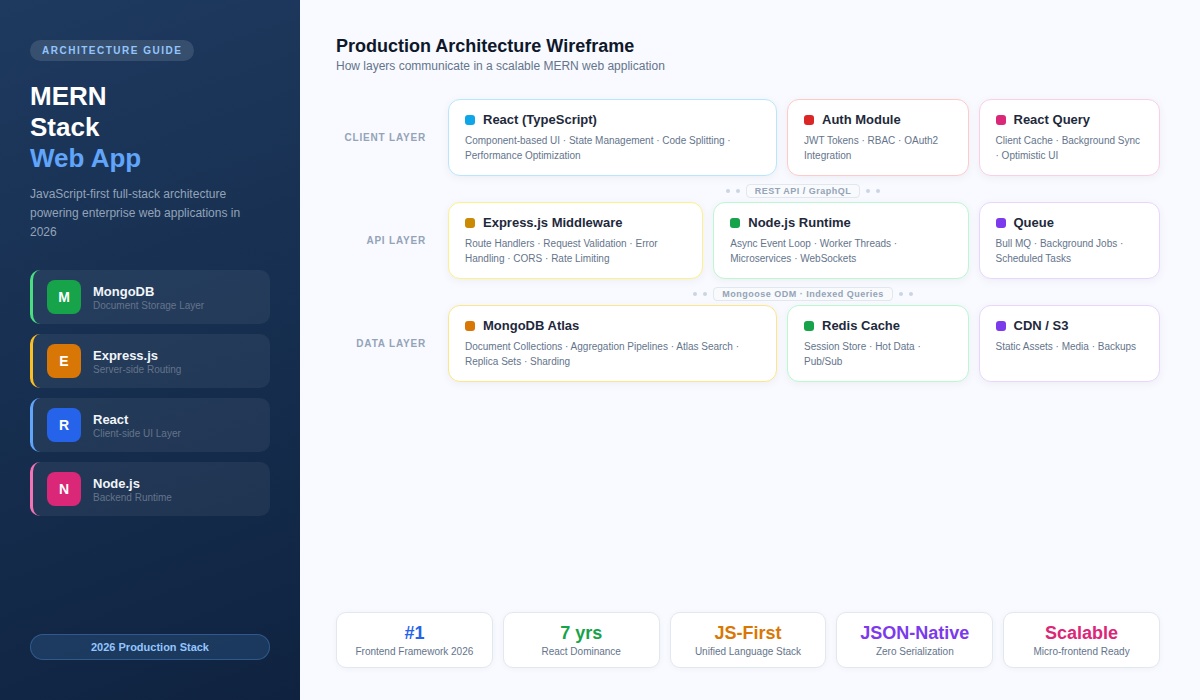This screenshot has width=1200, height=700.
Task: Click the purple square beside CDN / S3
Action: click(x=1001, y=326)
